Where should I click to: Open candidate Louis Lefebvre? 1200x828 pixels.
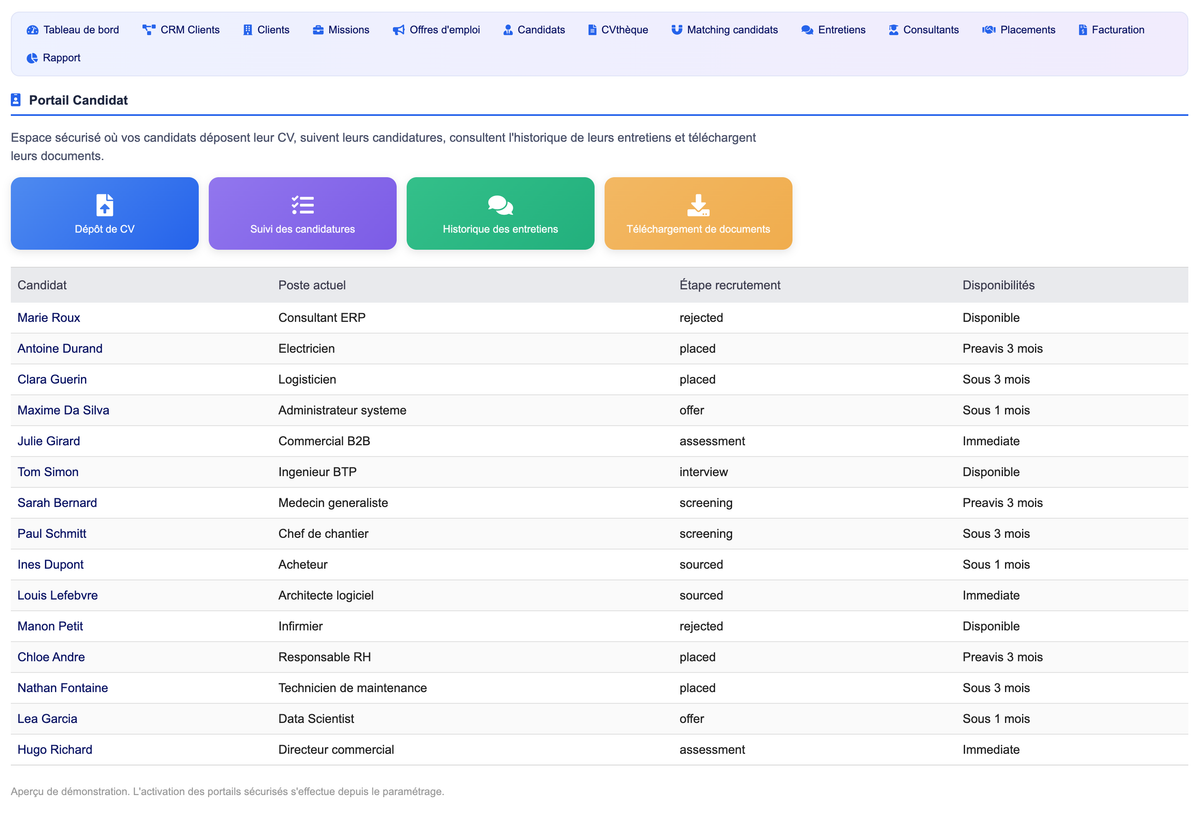click(58, 596)
